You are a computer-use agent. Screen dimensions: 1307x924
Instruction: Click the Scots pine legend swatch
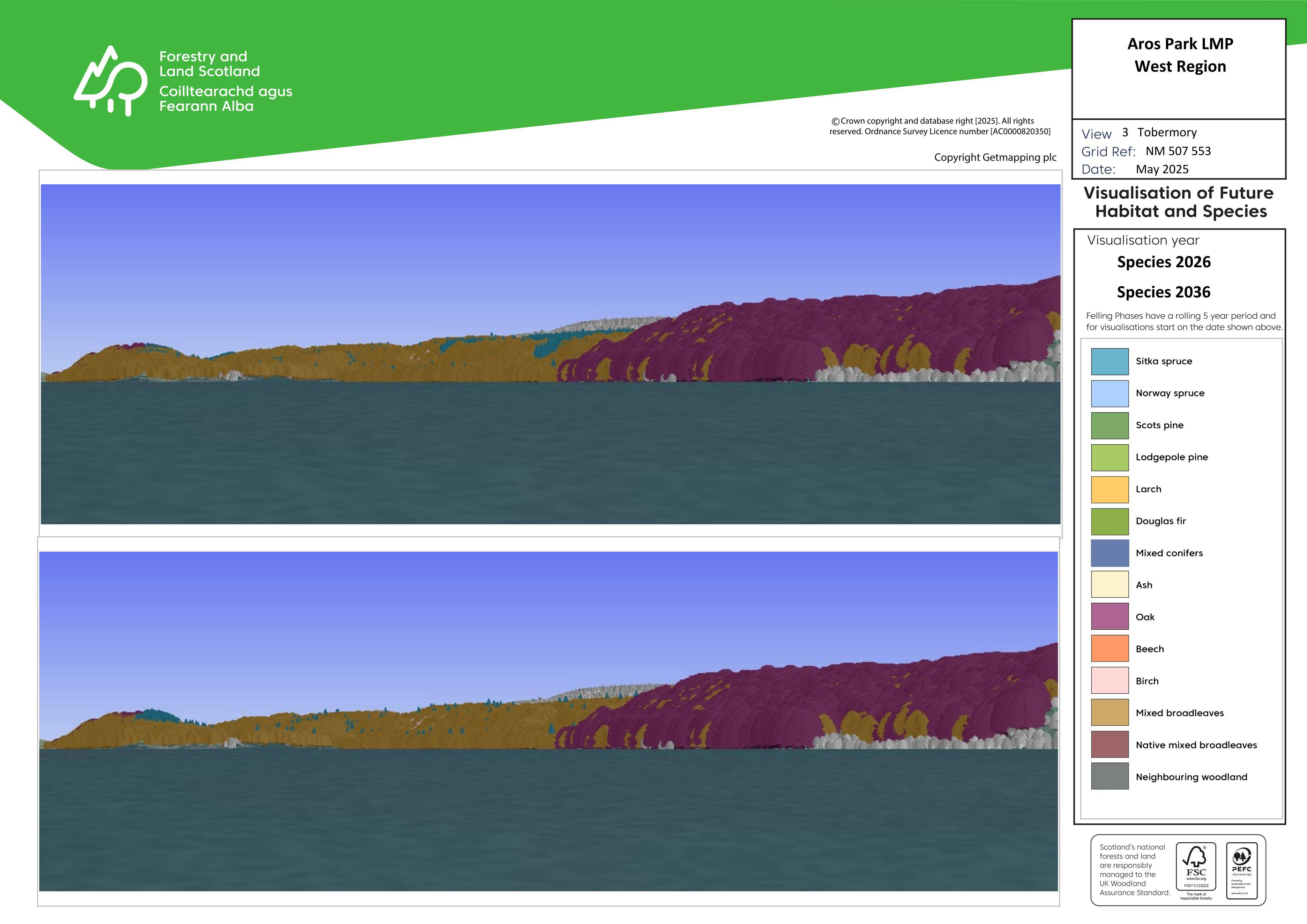1109,425
